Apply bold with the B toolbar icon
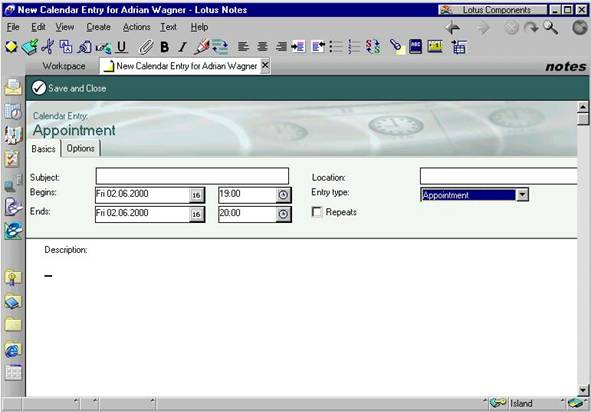This screenshot has width=591, height=412. pyautogui.click(x=164, y=47)
